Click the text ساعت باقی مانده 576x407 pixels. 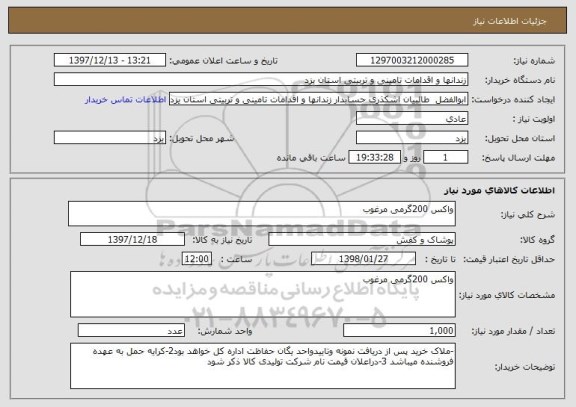(x=311, y=158)
